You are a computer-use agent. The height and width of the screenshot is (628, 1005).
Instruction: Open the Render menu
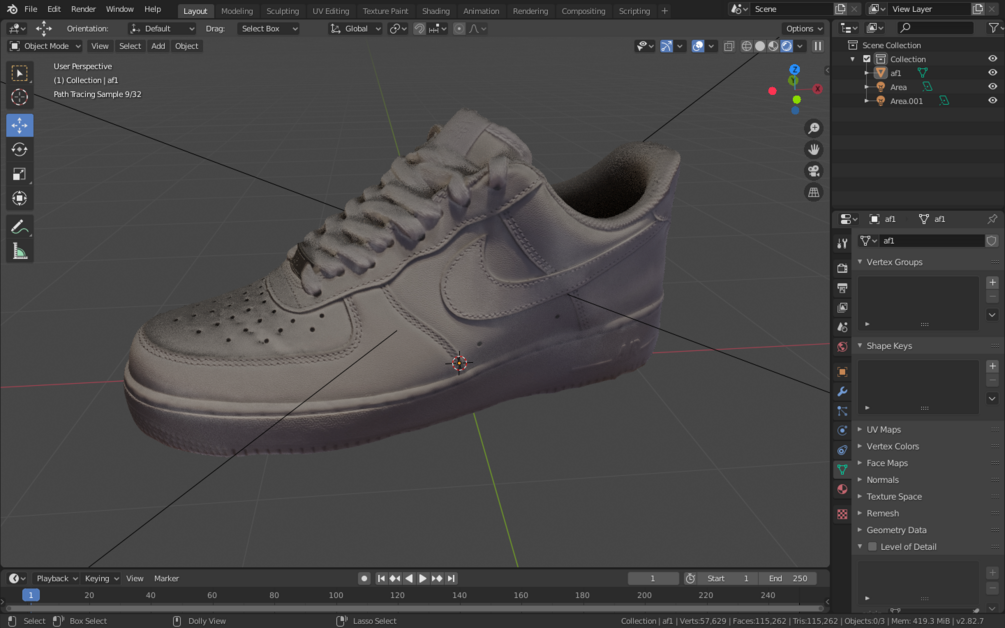83,10
